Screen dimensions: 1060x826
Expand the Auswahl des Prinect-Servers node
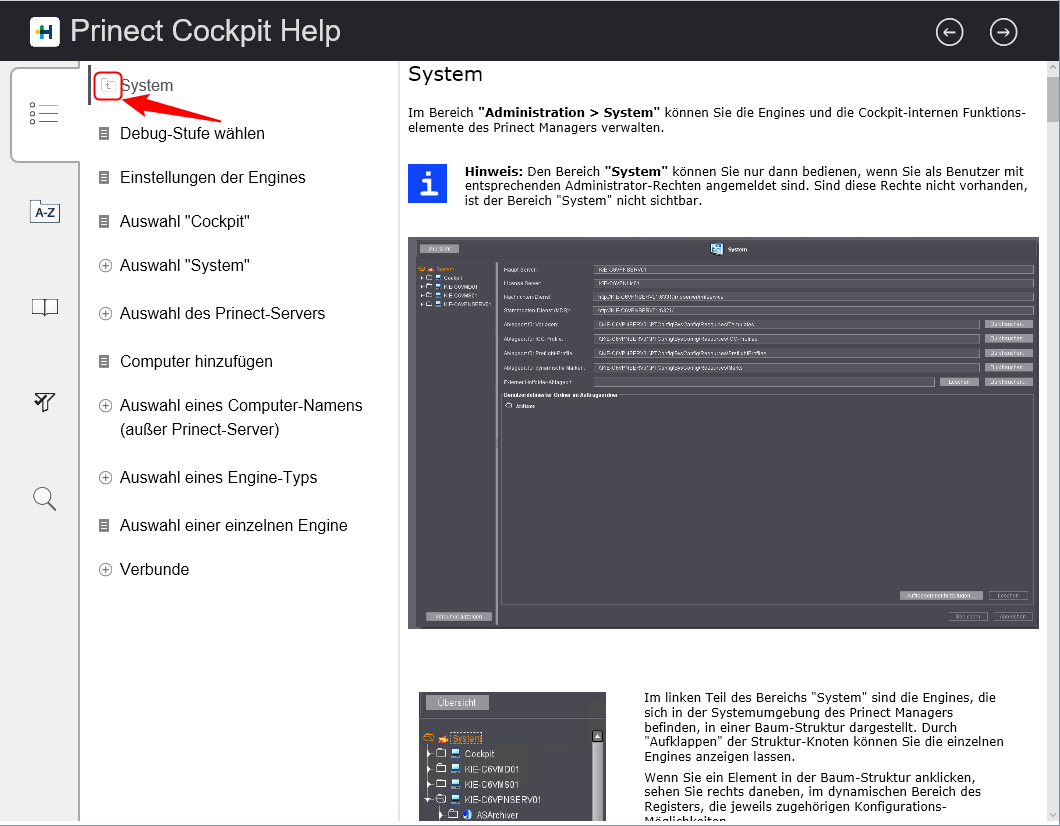pos(105,314)
